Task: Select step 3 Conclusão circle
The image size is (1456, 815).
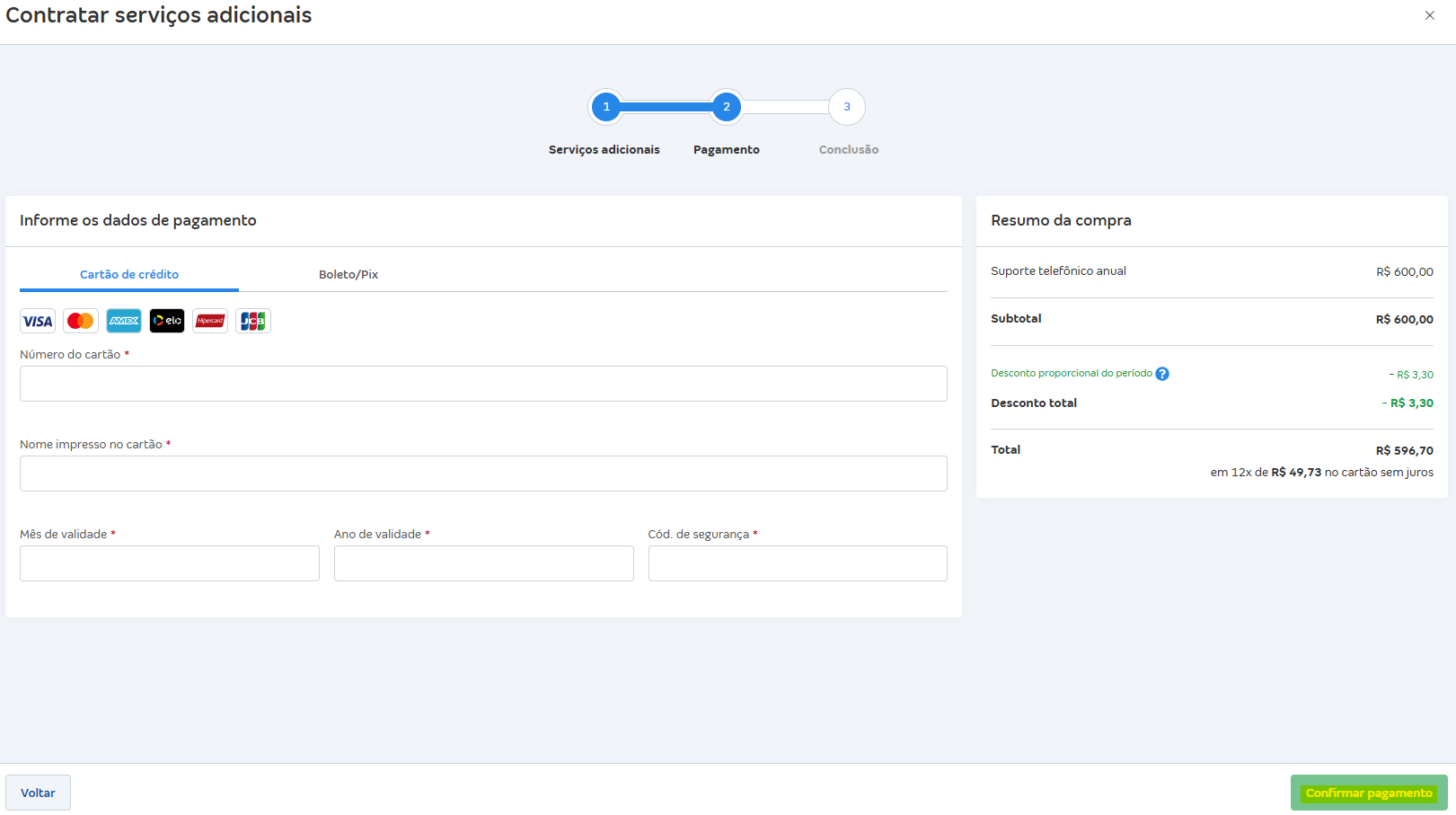Action: coord(847,107)
